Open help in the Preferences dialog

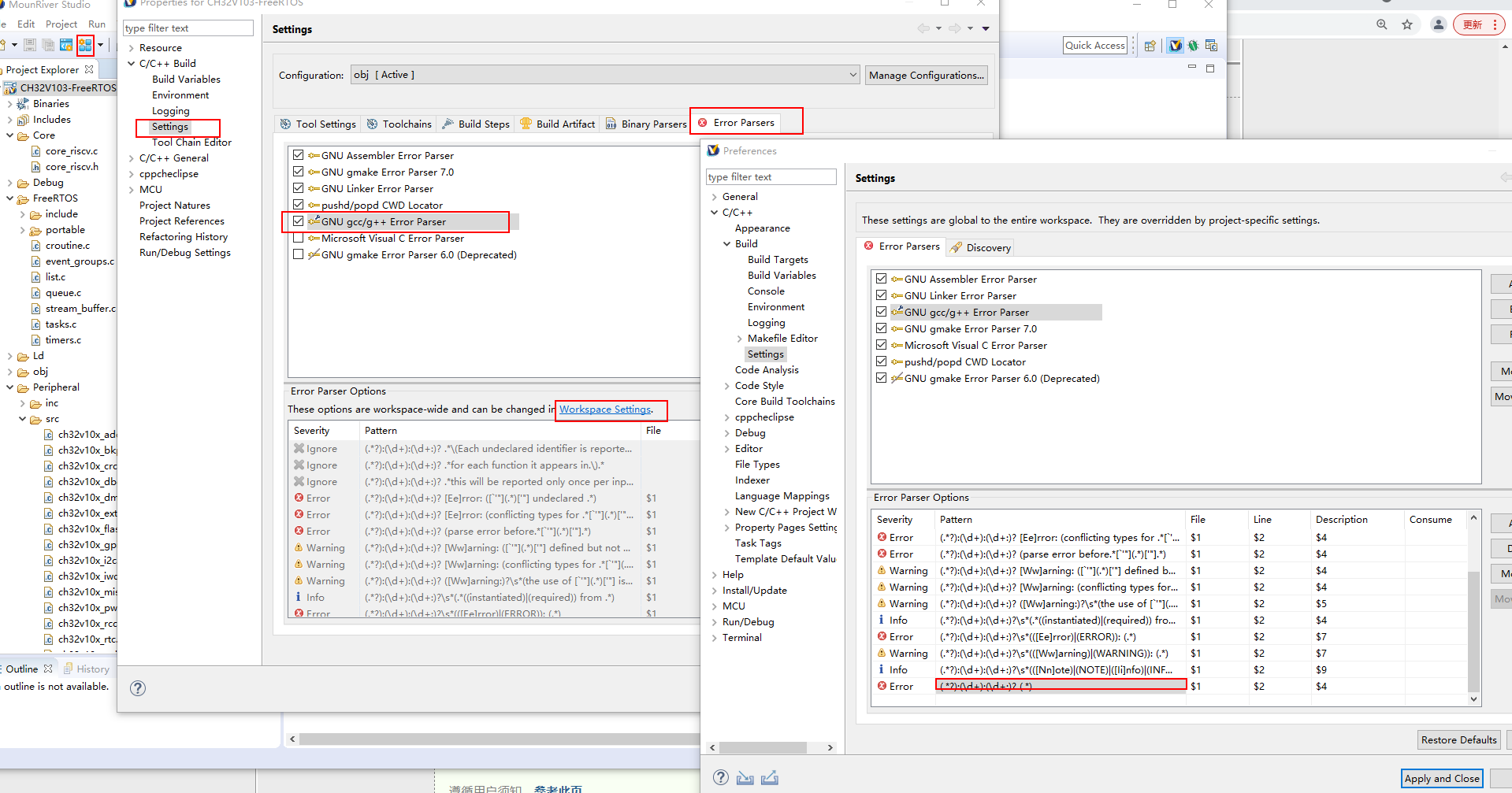(x=720, y=778)
